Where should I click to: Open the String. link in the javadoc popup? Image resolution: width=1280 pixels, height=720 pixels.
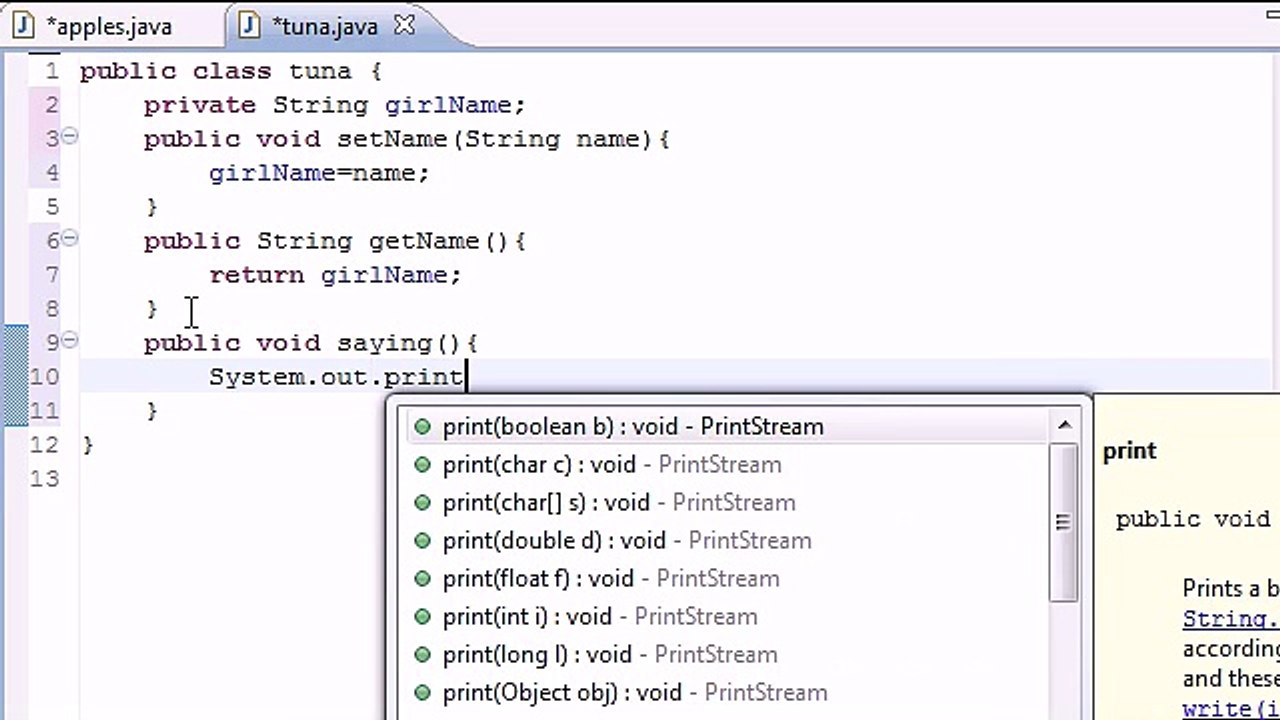tap(1230, 619)
